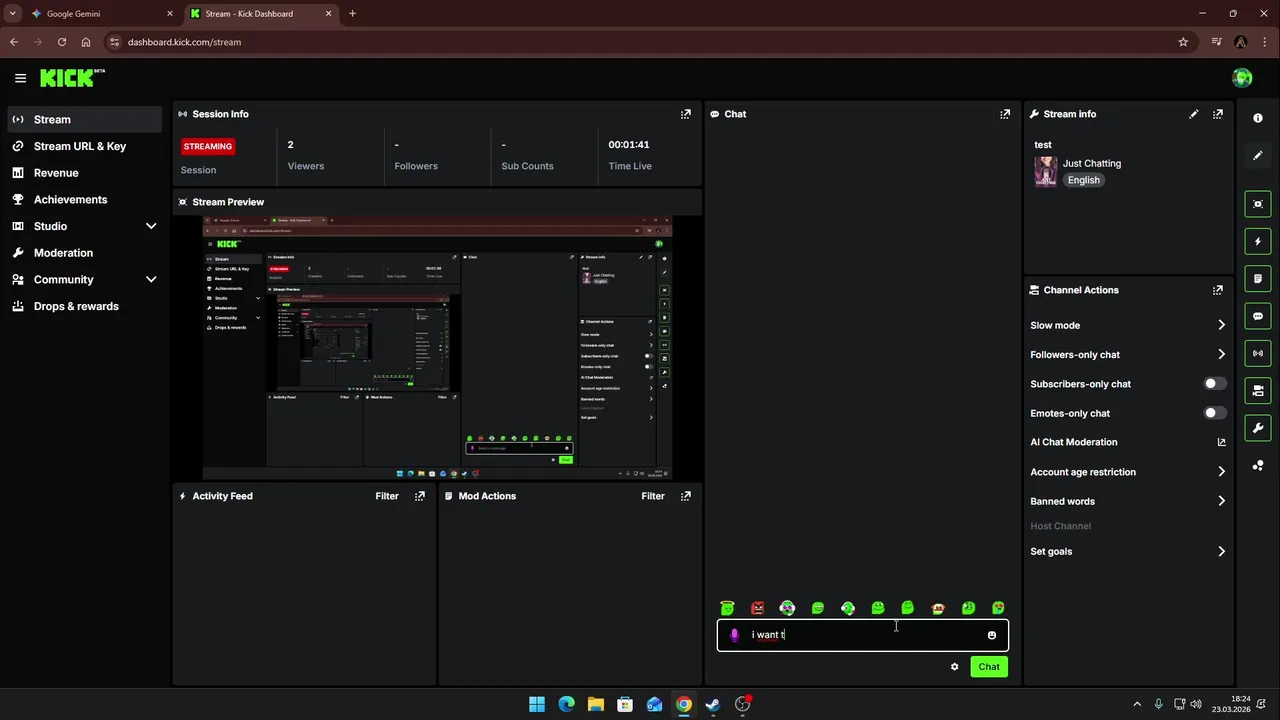Open the user profile avatar menu
The image size is (1280, 720).
(x=1242, y=78)
